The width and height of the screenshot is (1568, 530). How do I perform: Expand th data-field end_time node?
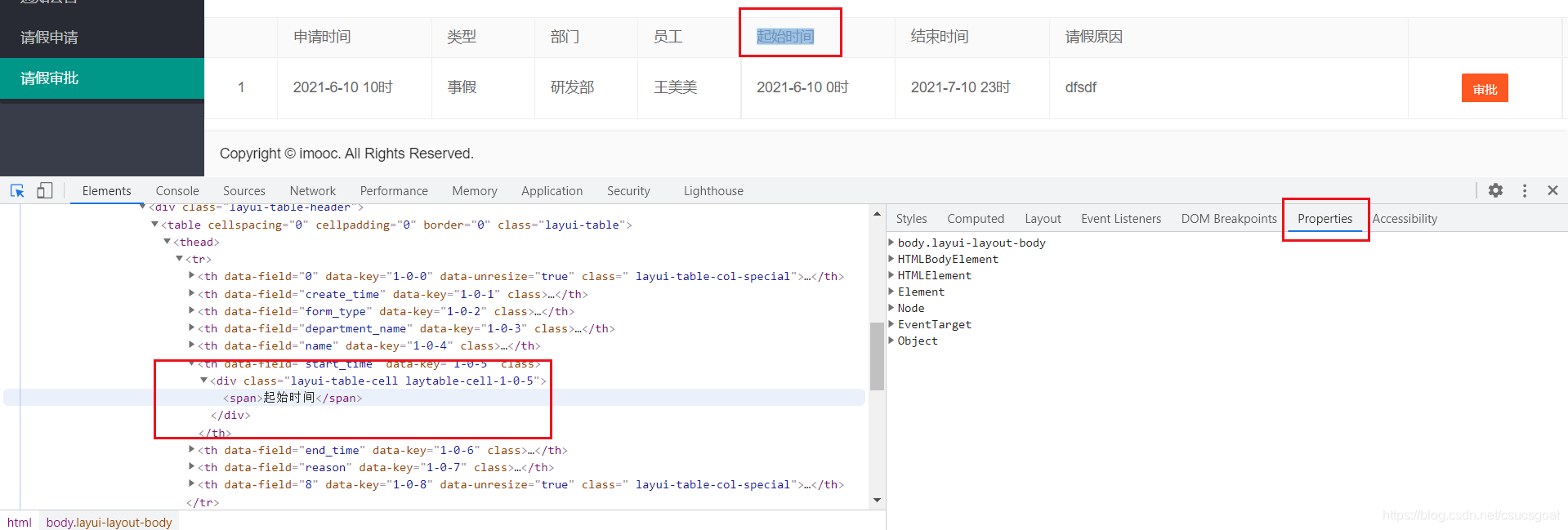pos(192,450)
